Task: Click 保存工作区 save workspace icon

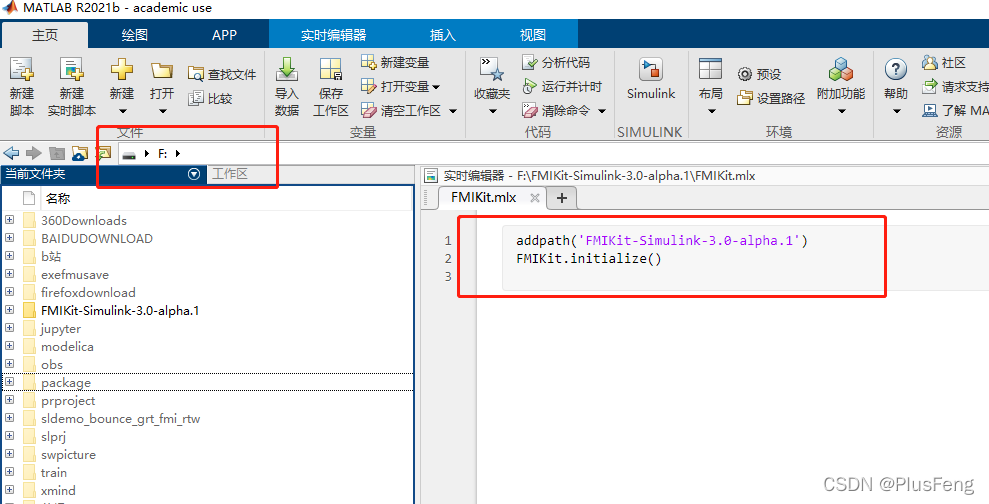Action: (x=331, y=69)
